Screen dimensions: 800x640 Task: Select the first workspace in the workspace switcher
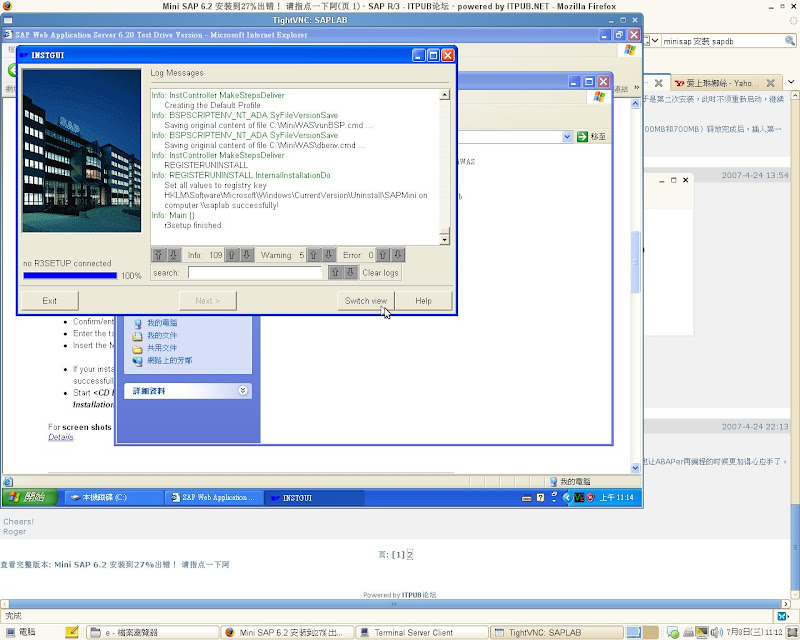[634, 632]
